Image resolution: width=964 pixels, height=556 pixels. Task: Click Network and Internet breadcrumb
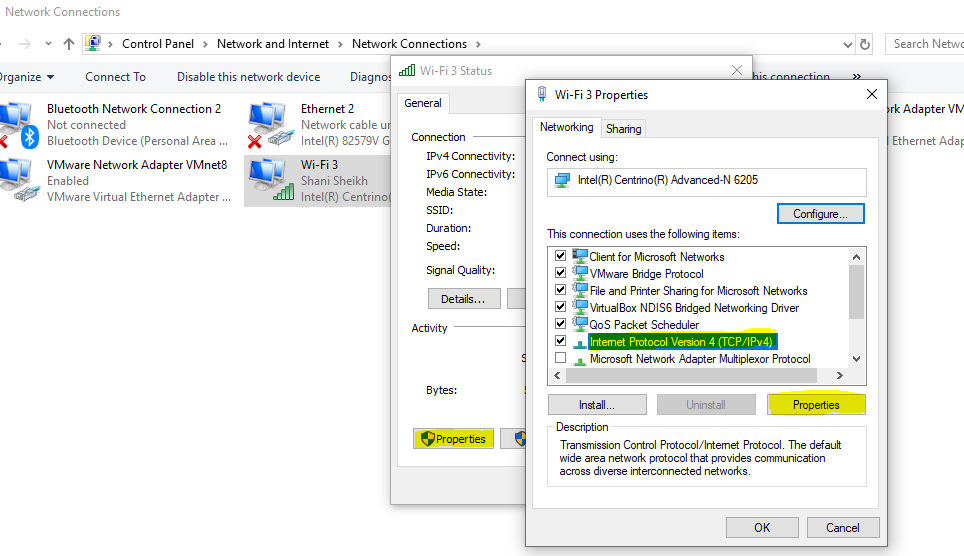click(x=272, y=44)
